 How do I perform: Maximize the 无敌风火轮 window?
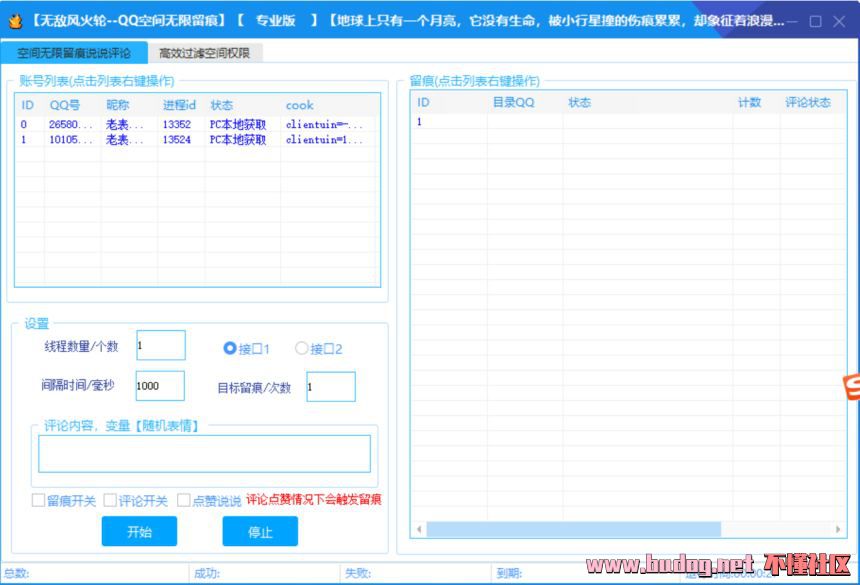coord(816,21)
